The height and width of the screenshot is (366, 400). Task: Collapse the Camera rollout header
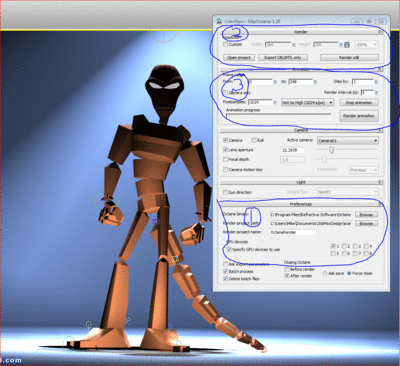coord(301,130)
